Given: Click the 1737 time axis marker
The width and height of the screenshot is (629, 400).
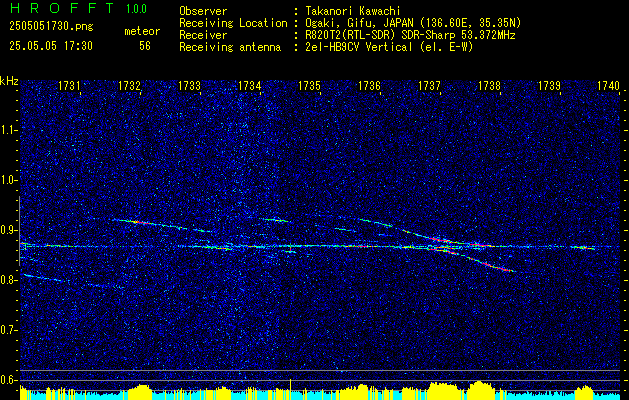Looking at the screenshot, I should (x=430, y=86).
